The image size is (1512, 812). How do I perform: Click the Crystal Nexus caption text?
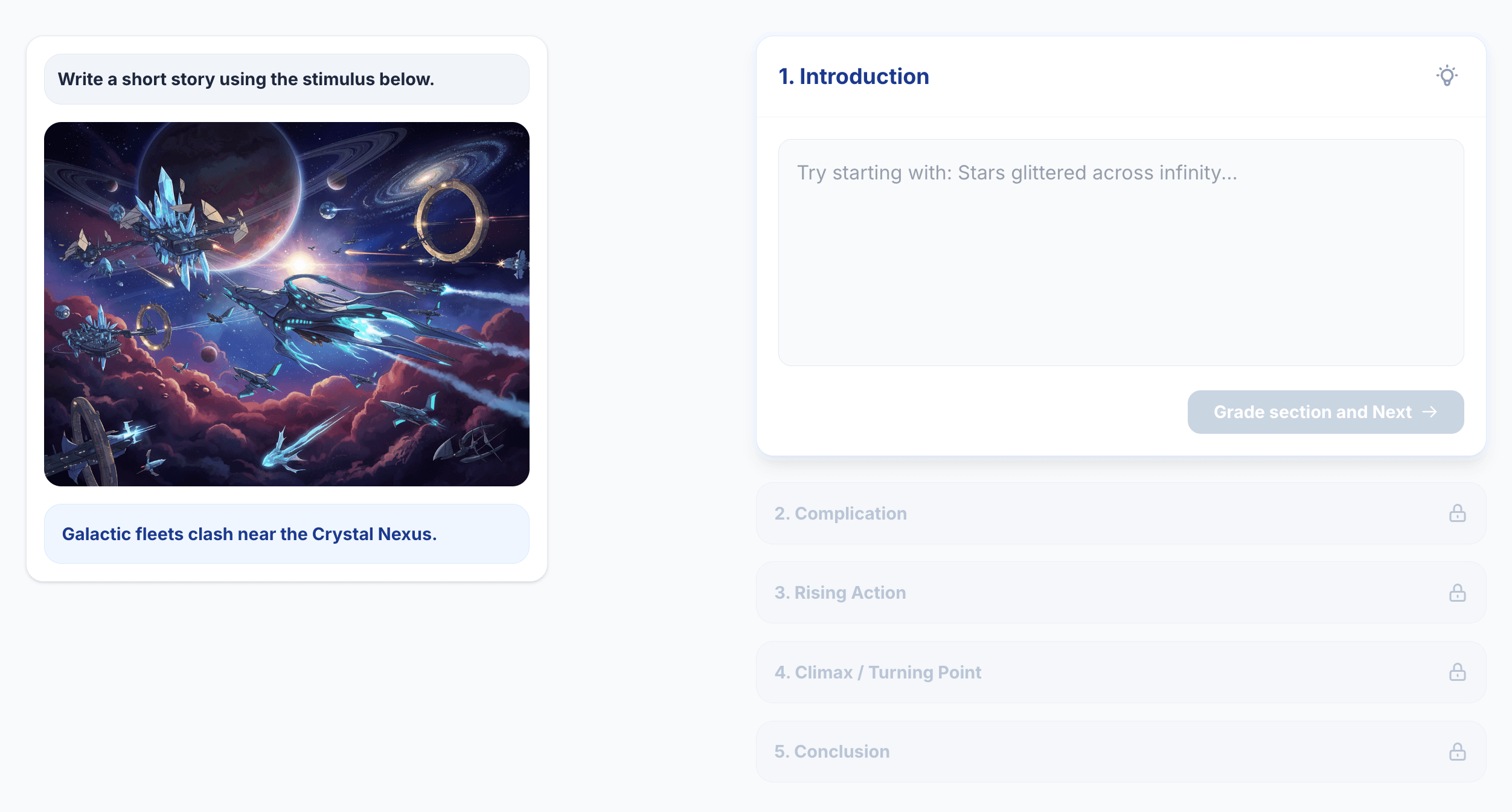pyautogui.click(x=249, y=534)
